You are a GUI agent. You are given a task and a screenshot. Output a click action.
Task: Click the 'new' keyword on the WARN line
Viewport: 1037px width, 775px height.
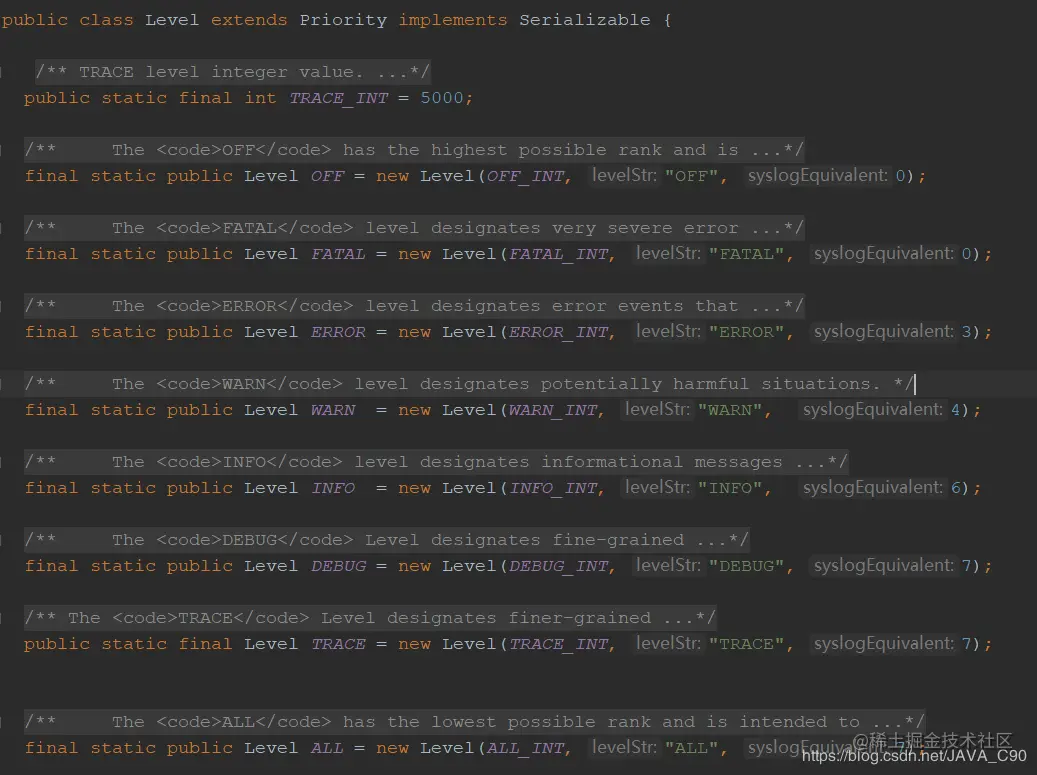pos(415,410)
